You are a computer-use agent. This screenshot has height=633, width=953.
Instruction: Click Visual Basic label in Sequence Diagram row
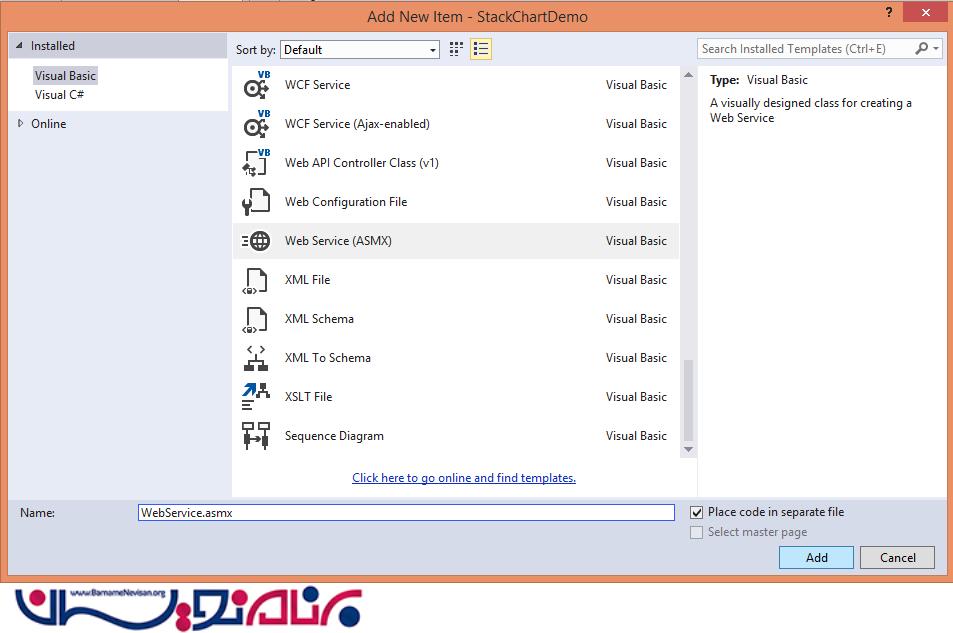click(636, 436)
